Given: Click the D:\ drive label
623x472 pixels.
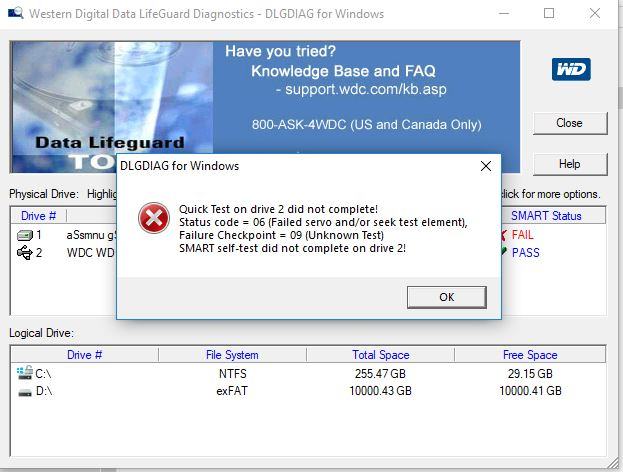Looking at the screenshot, I should (44, 391).
